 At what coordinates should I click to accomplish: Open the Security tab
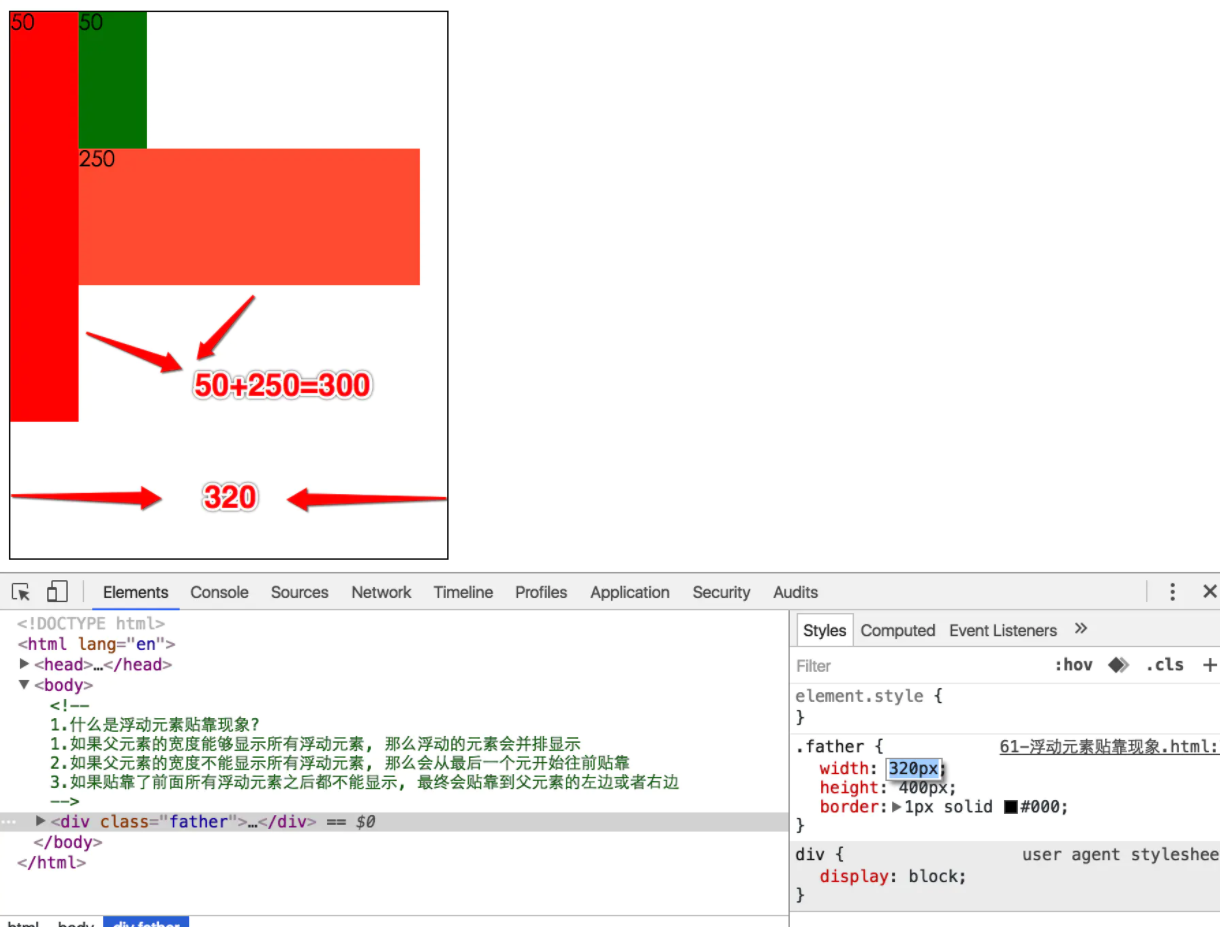[x=720, y=592]
